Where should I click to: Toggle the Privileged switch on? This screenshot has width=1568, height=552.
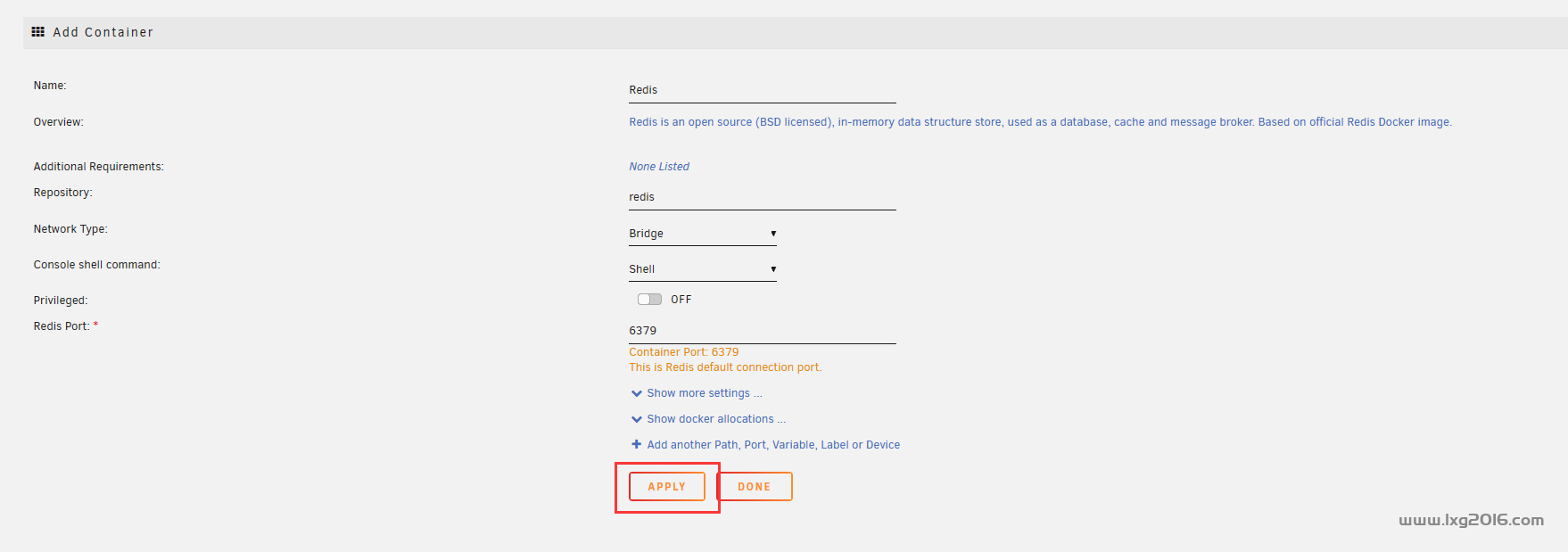click(x=649, y=300)
